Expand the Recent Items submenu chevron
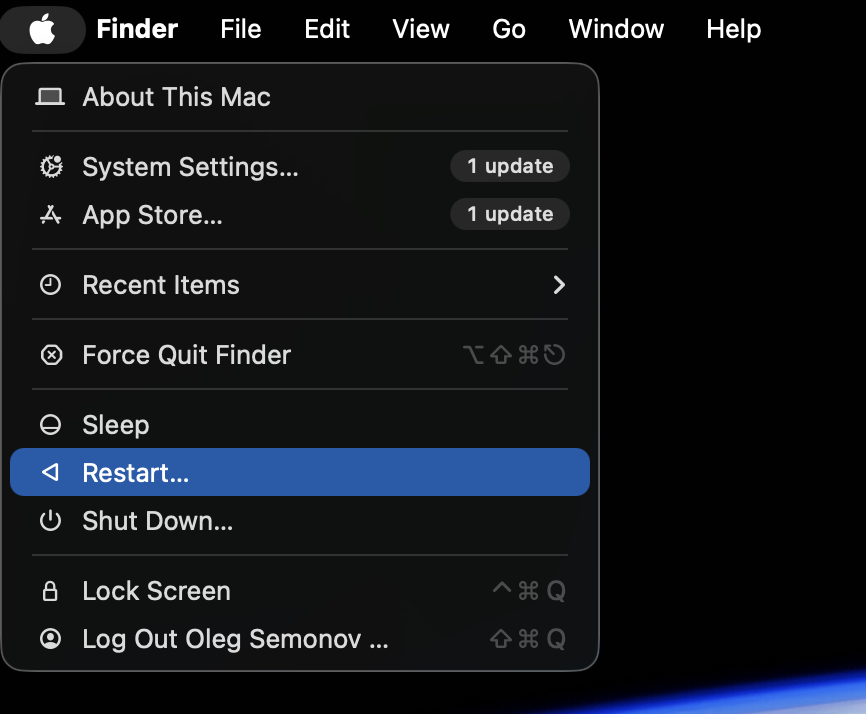The width and height of the screenshot is (866, 714). [x=559, y=285]
